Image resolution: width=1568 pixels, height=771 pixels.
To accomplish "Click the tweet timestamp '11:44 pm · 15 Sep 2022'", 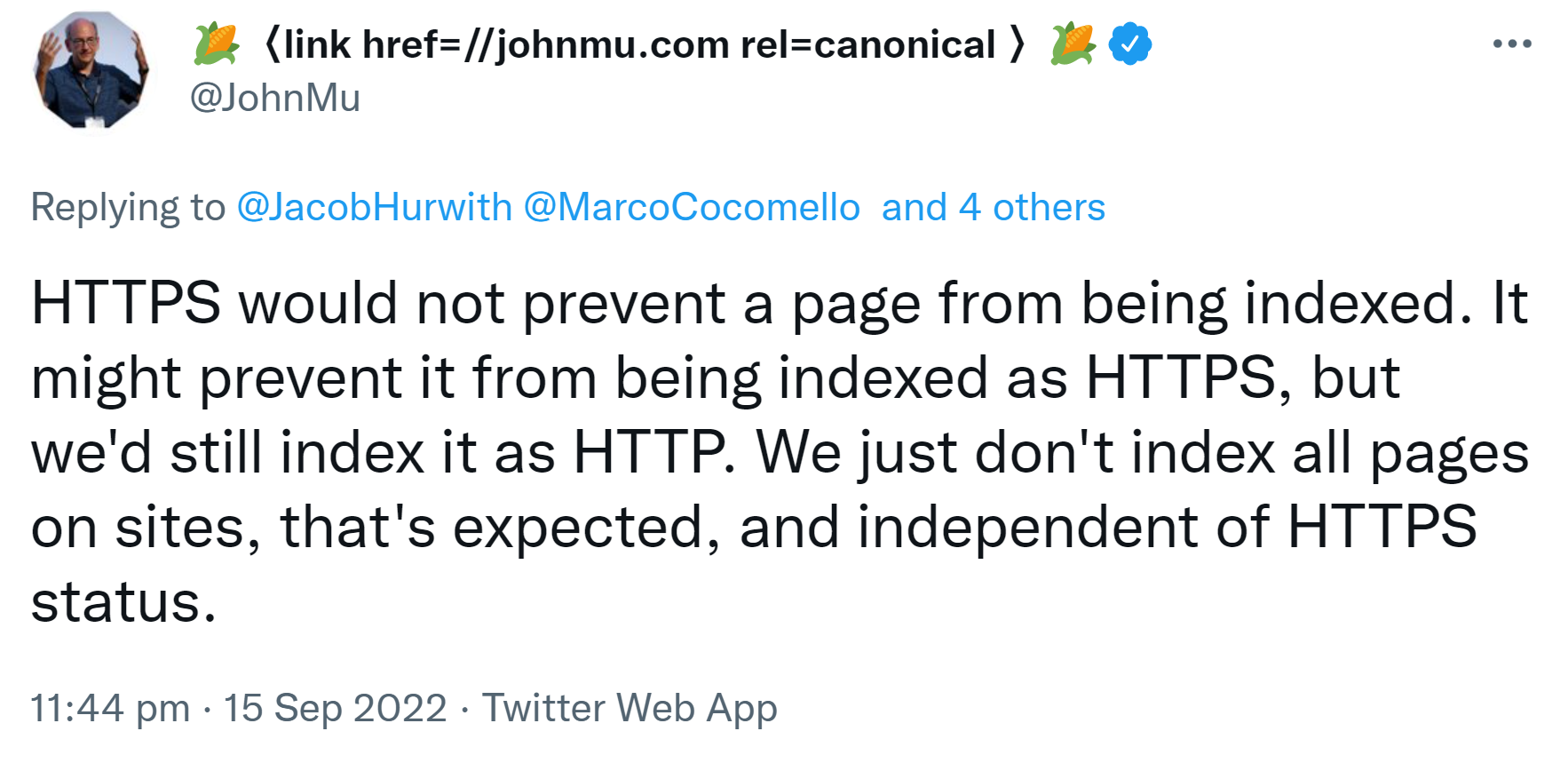I will click(238, 708).
